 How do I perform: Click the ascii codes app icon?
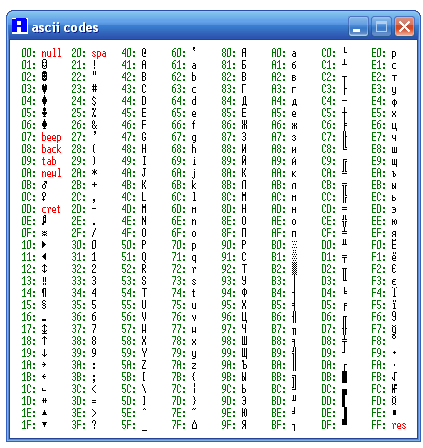point(20,26)
